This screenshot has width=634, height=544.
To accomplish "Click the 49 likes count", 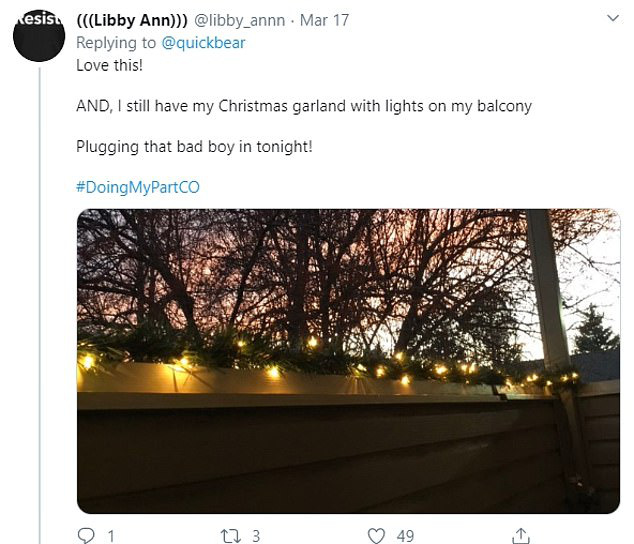I will (x=405, y=536).
